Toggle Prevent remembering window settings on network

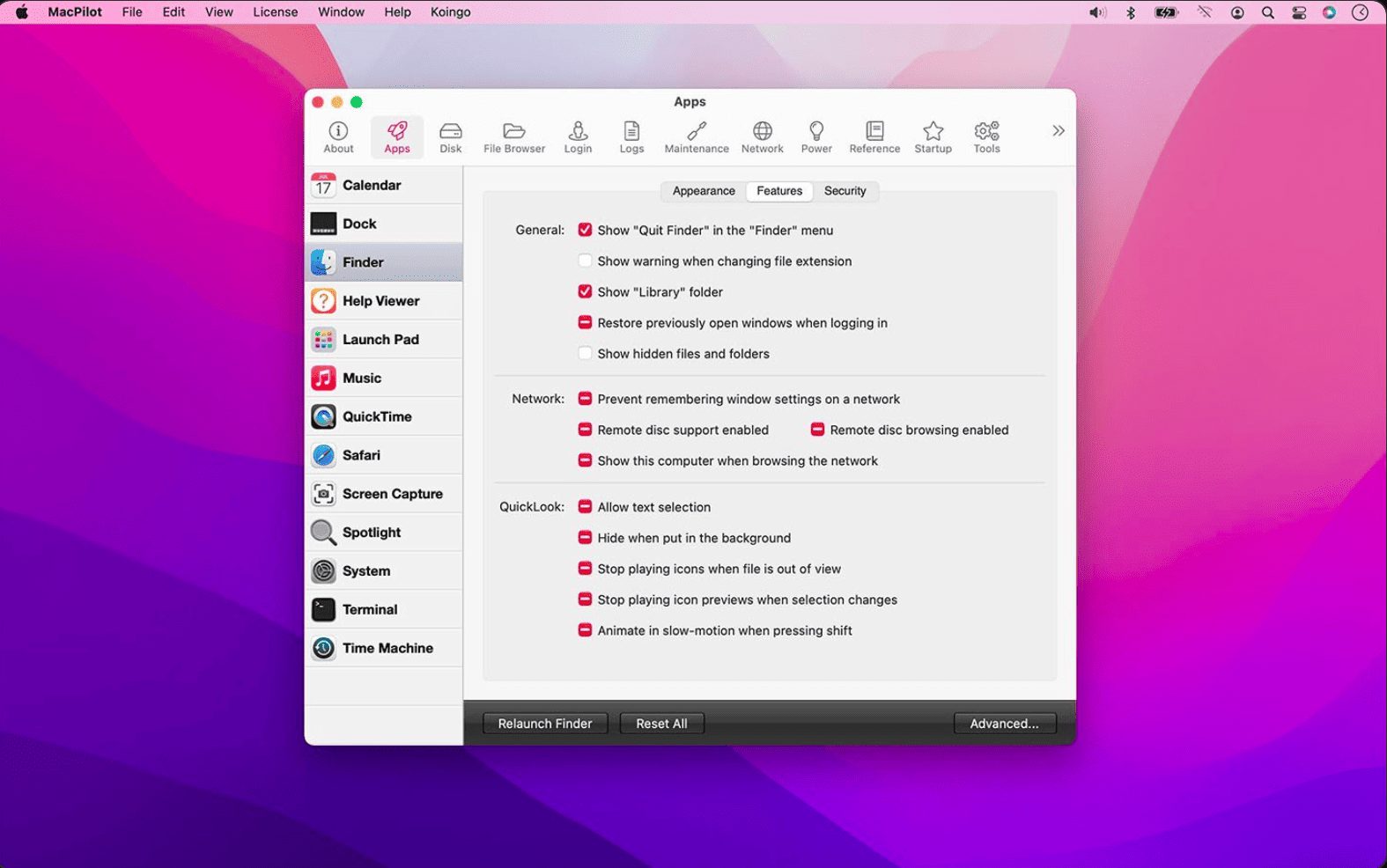[585, 399]
